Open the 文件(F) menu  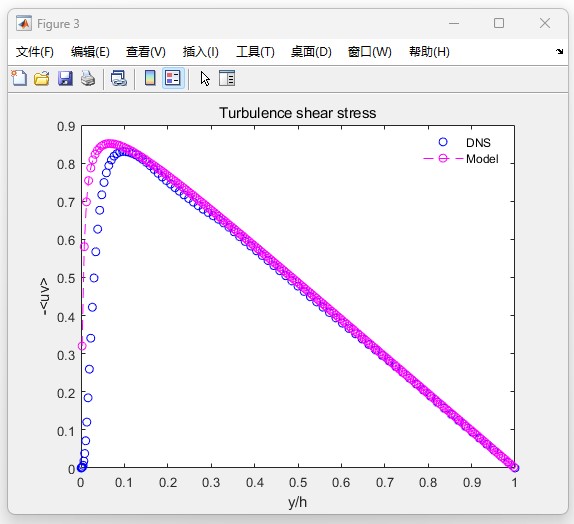[x=35, y=52]
